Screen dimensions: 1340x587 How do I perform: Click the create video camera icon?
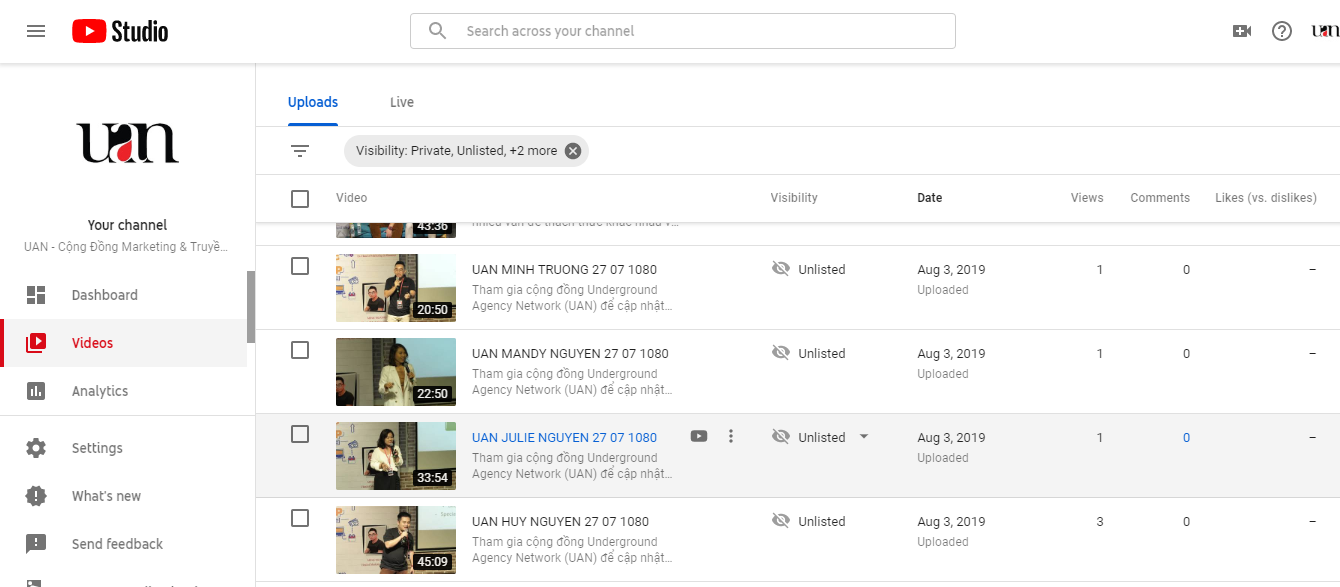coord(1242,31)
